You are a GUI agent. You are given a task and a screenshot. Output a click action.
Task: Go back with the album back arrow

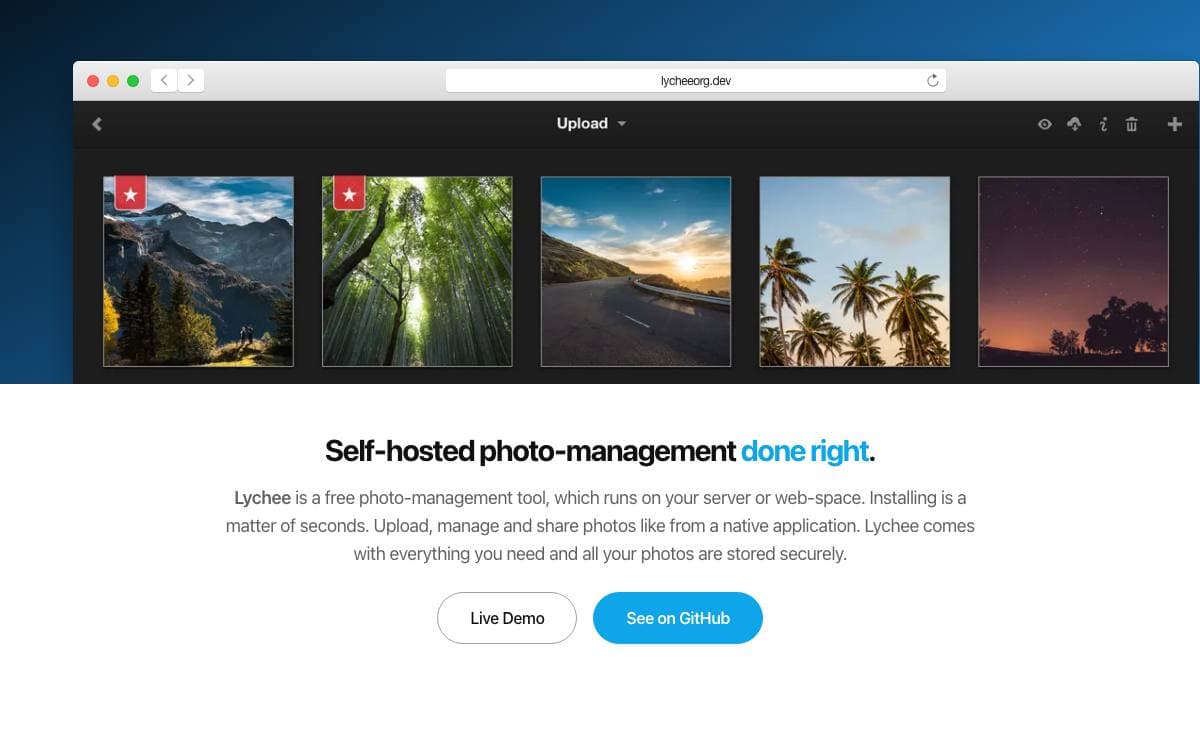click(x=97, y=124)
